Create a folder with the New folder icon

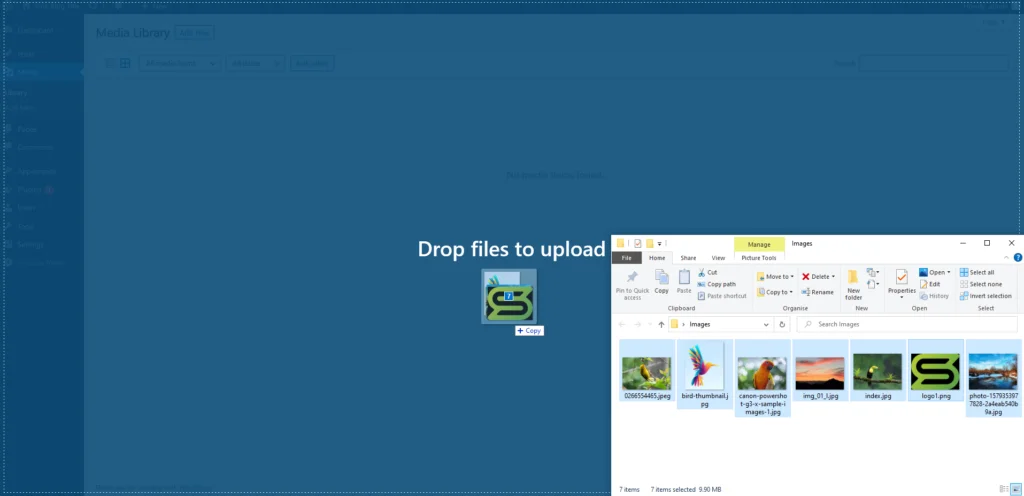(x=853, y=279)
